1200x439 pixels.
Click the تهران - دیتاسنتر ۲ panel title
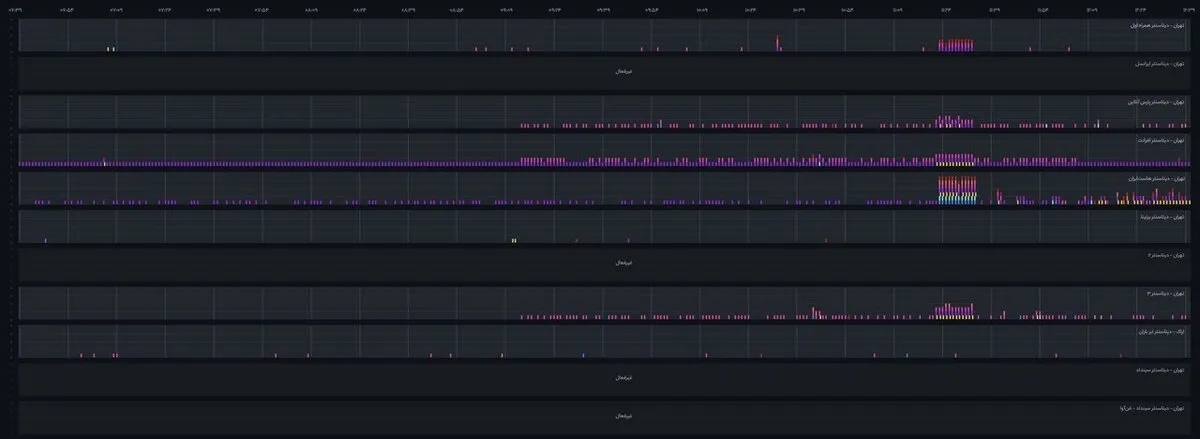pos(1165,254)
